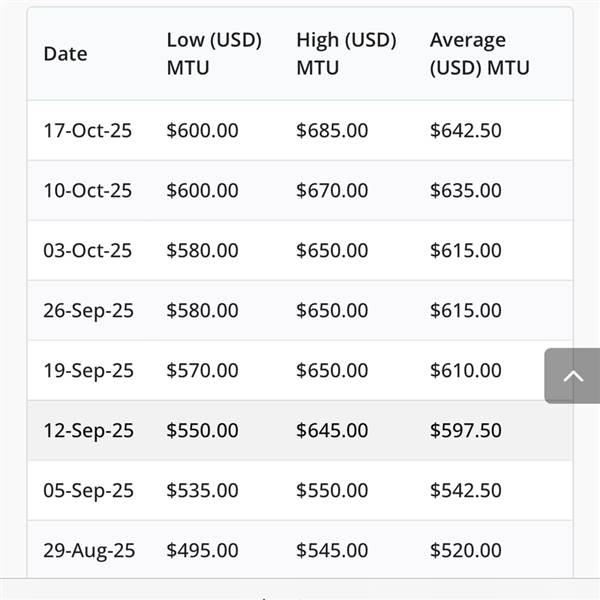This screenshot has height=600, width=600.
Task: Select the 19-Sep-25 date cell
Action: tap(88, 371)
